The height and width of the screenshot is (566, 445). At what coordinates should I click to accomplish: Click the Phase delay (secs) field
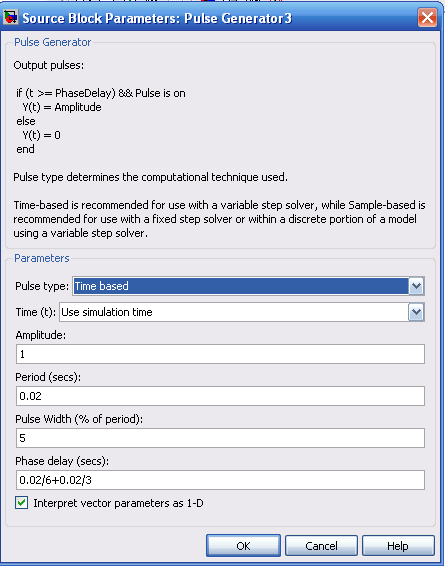coord(220,480)
